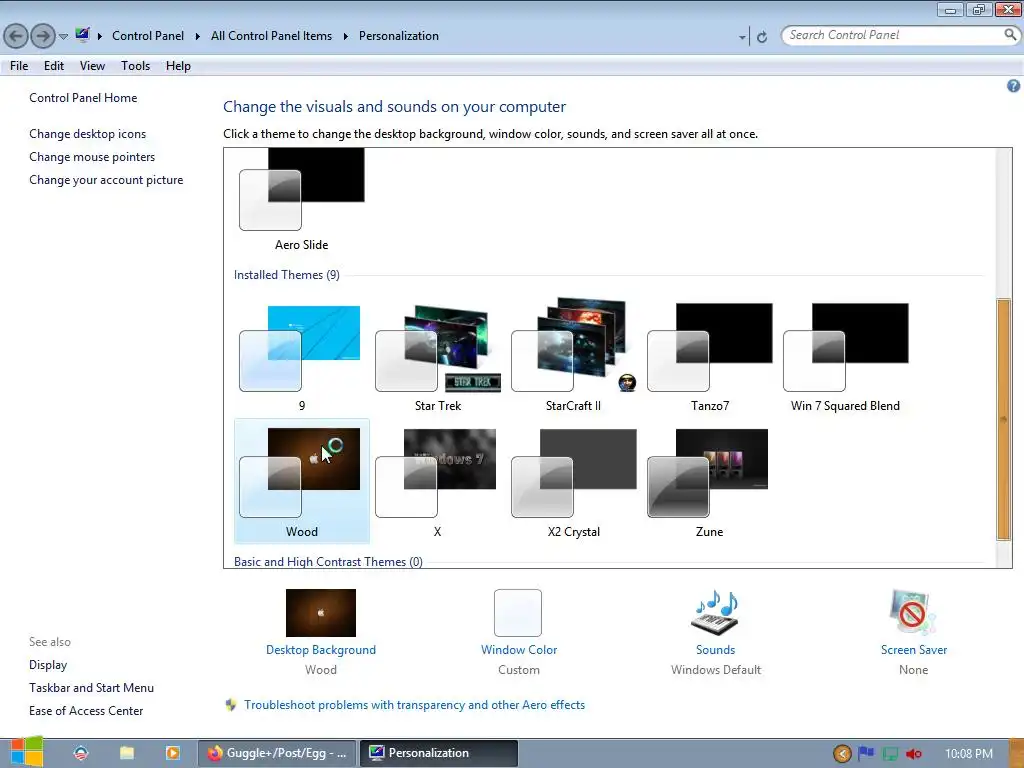Open the Screen Saver icon
This screenshot has height=768, width=1024.
[x=913, y=613]
